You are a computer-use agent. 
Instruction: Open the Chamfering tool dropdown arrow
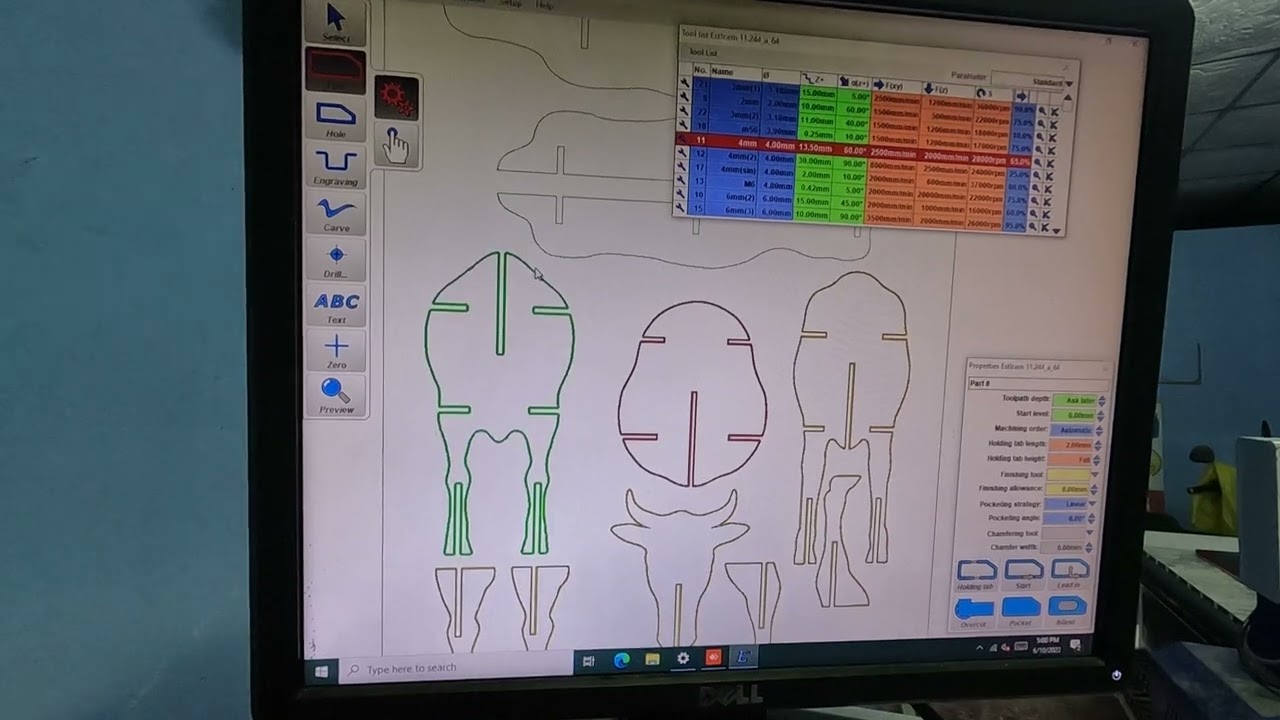1090,533
